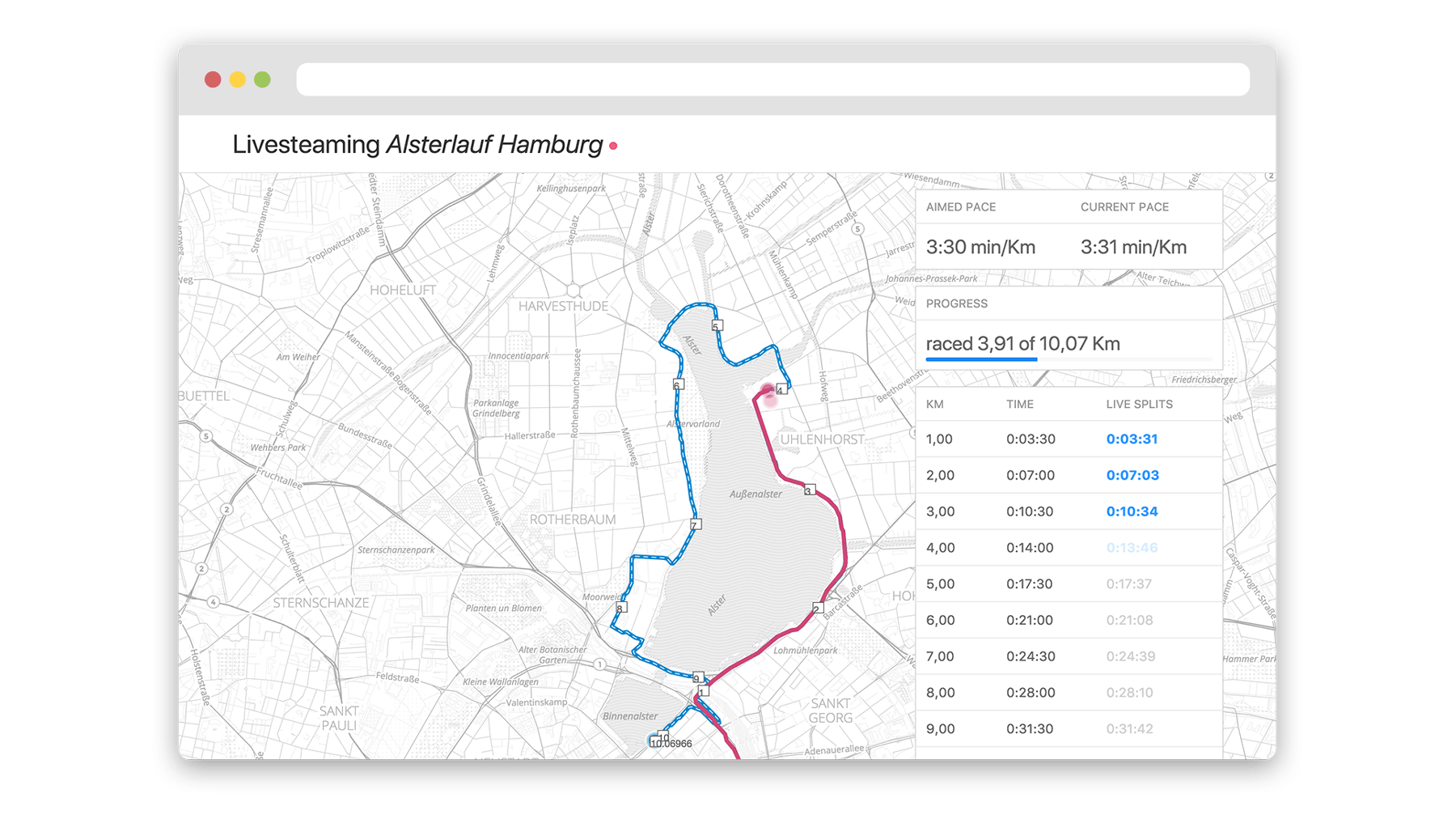Click the red close window dot

(x=213, y=79)
